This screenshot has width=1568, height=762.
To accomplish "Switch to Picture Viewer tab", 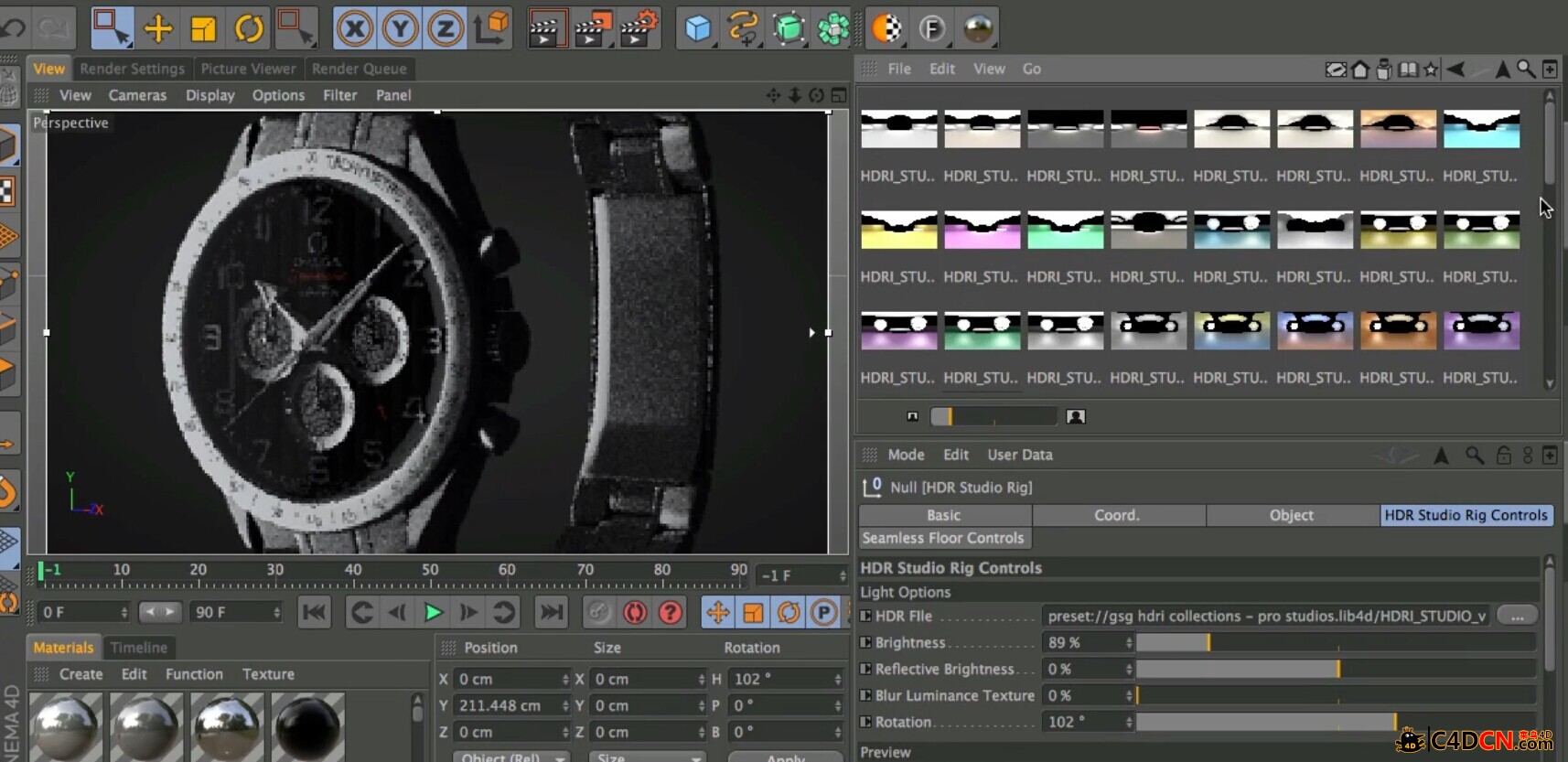I will (248, 69).
